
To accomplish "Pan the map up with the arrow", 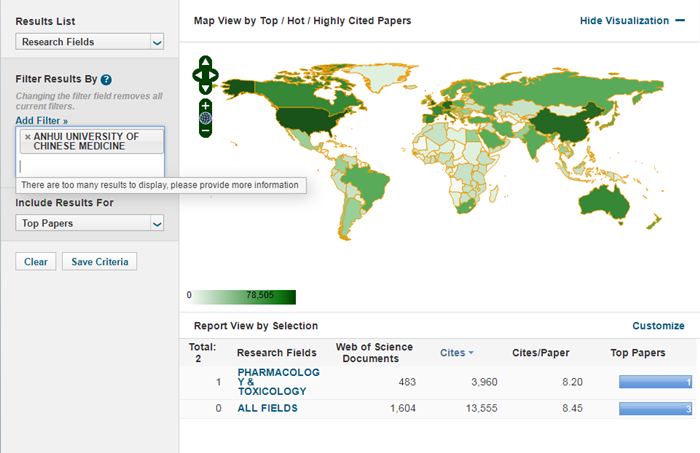I will (x=205, y=62).
